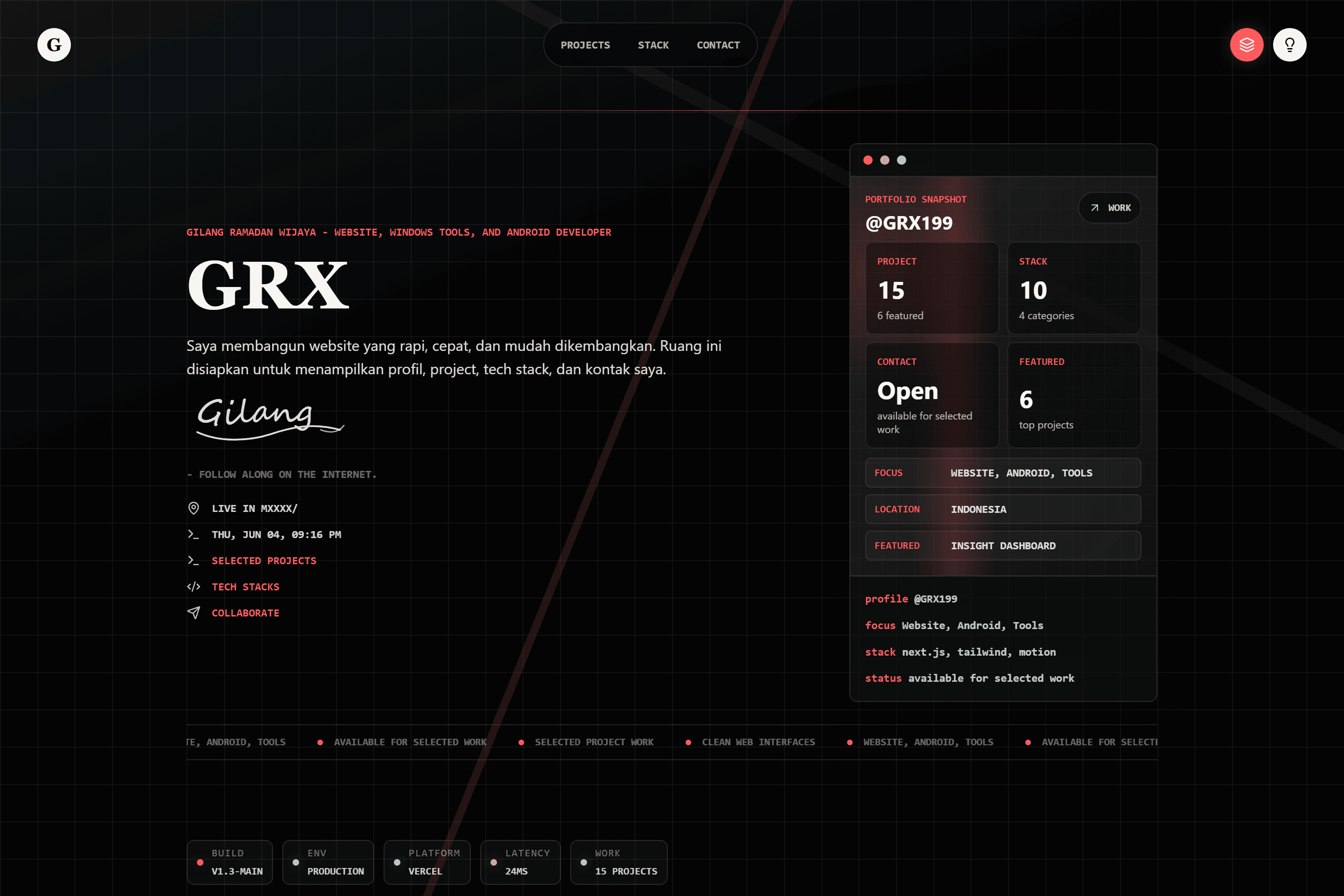This screenshot has height=896, width=1344.
Task: Click 'Selected Project Work' in the ticker
Action: pos(594,742)
